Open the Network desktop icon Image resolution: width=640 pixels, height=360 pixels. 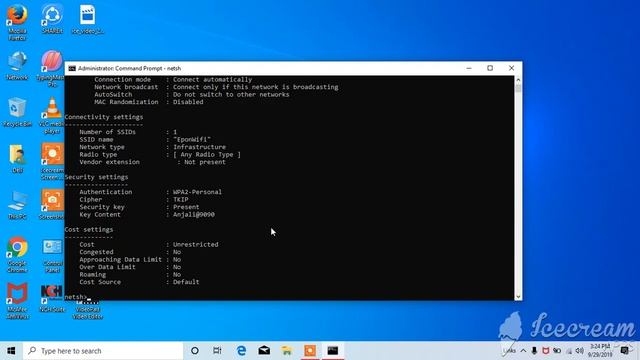pos(17,65)
